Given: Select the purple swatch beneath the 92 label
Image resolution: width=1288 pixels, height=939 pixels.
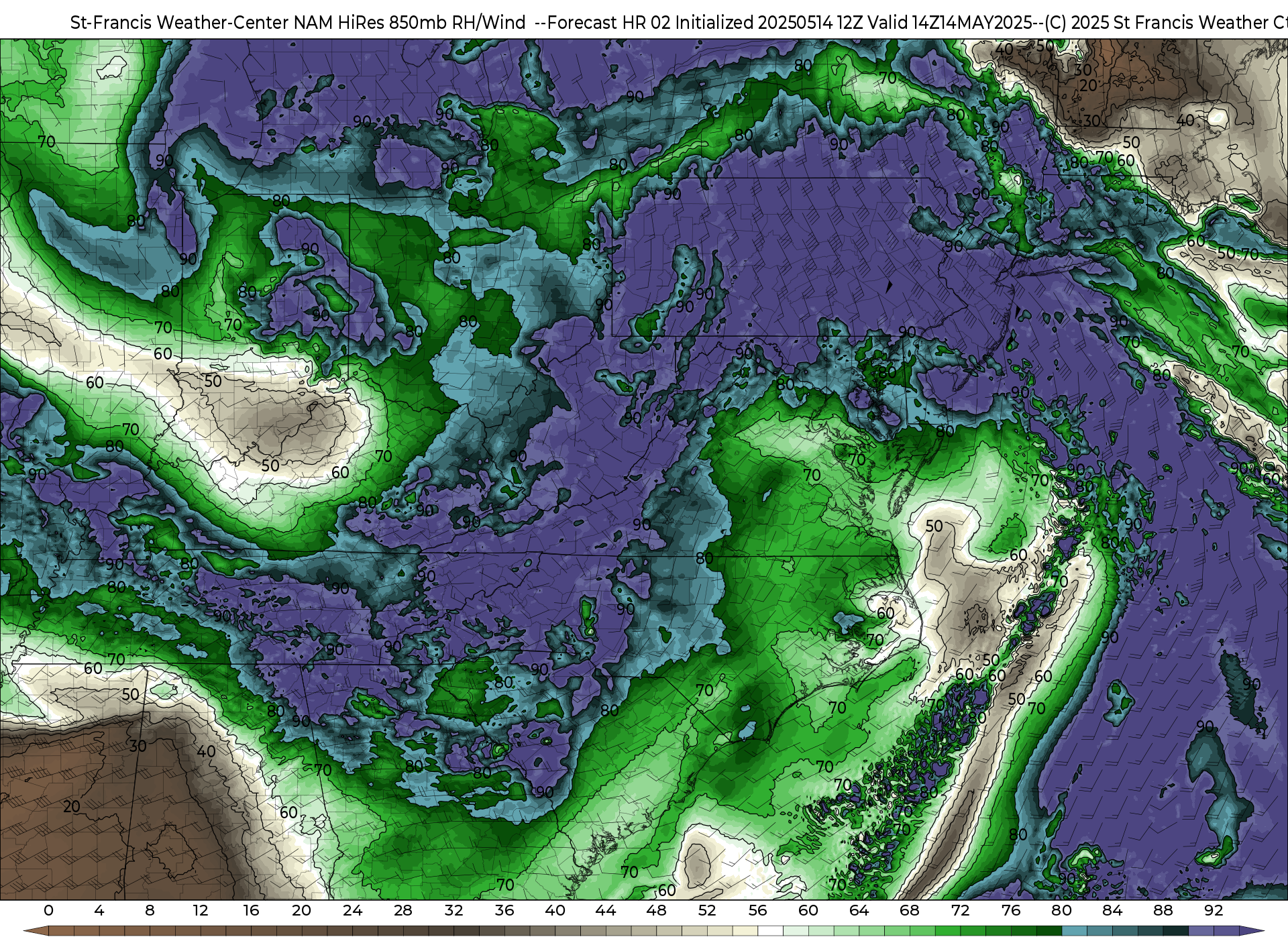Looking at the screenshot, I should pyautogui.click(x=1226, y=931).
